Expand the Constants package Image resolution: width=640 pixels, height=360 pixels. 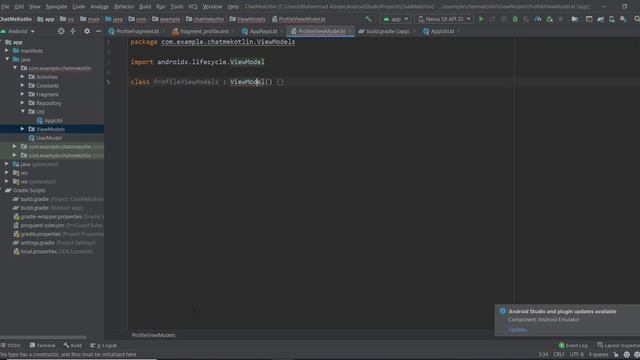coord(22,85)
